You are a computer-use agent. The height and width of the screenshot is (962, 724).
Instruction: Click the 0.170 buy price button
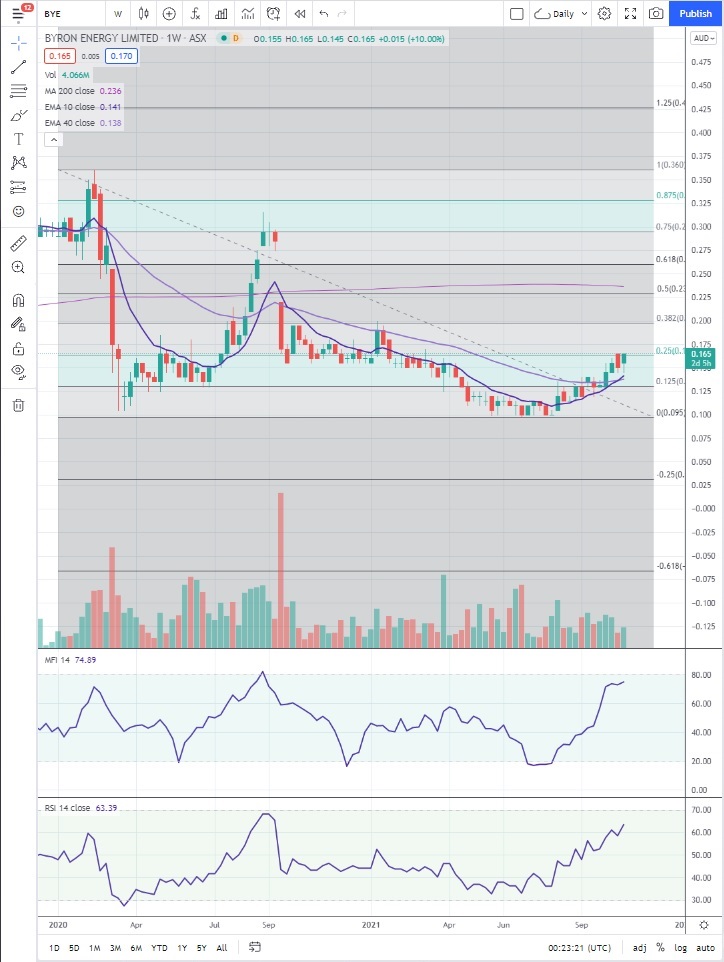pos(122,56)
